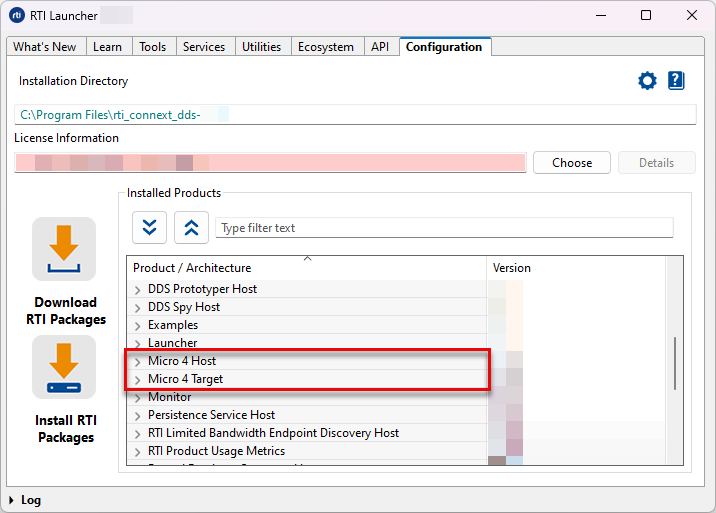Image resolution: width=716 pixels, height=513 pixels.
Task: Open settings with the gear icon
Action: coord(647,81)
